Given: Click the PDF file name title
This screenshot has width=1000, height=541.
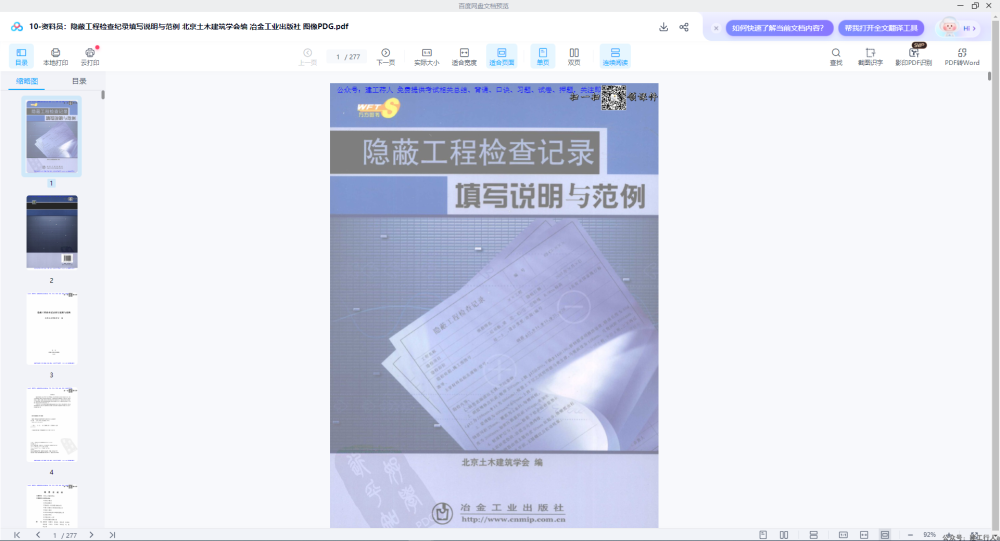Looking at the screenshot, I should pyautogui.click(x=189, y=27).
